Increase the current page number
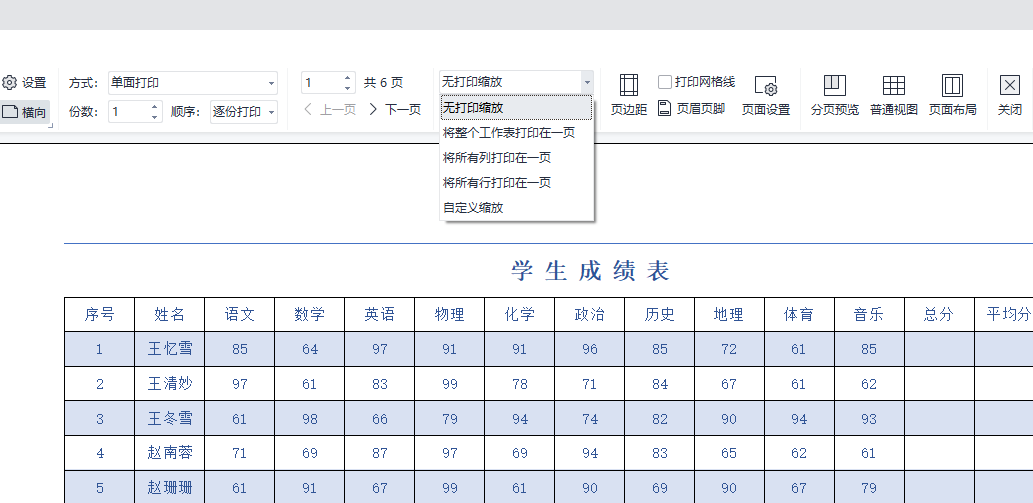Screen dimensions: 1033x503 pos(348,77)
